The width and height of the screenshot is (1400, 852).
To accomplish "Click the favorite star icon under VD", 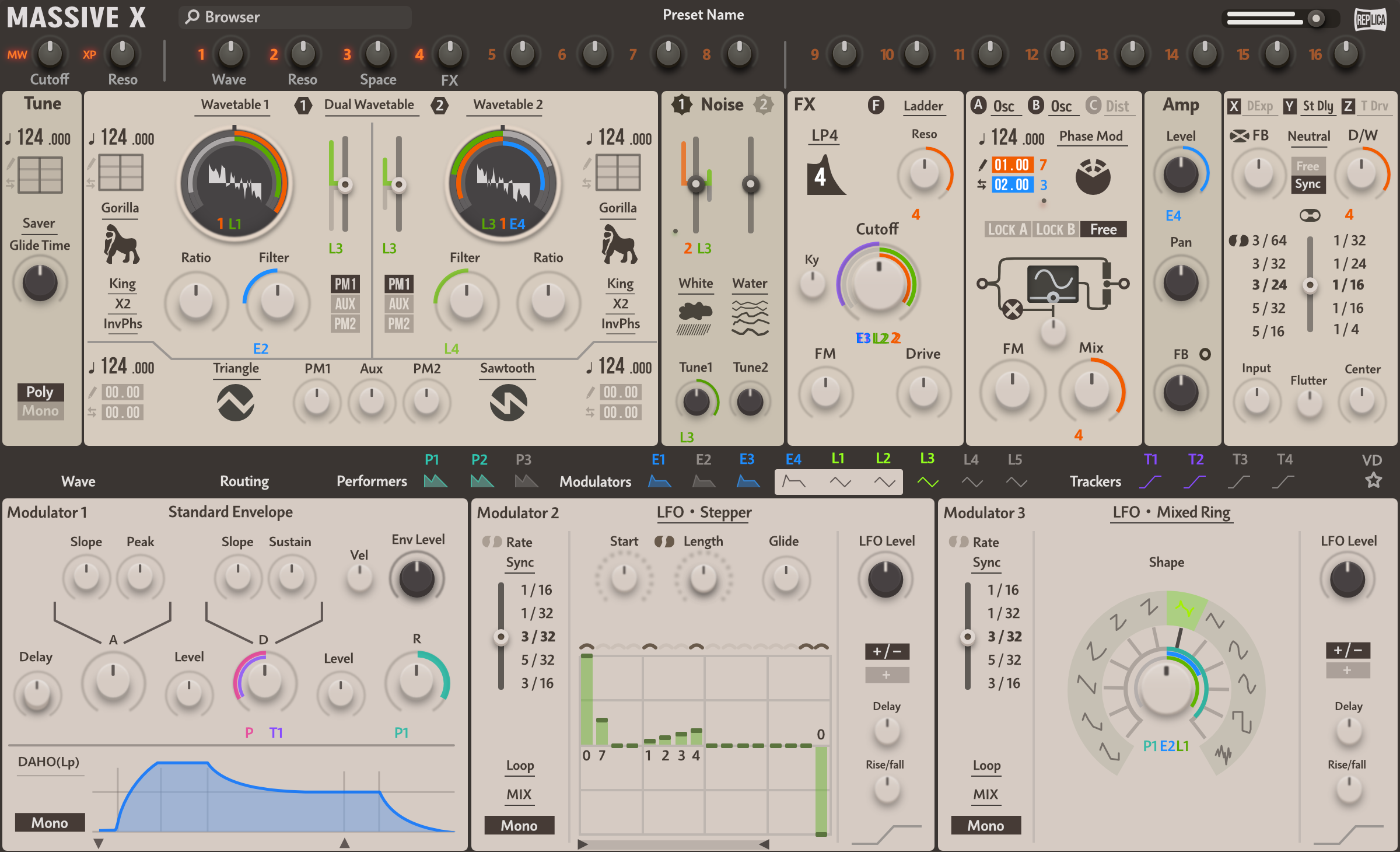I will coord(1373,480).
